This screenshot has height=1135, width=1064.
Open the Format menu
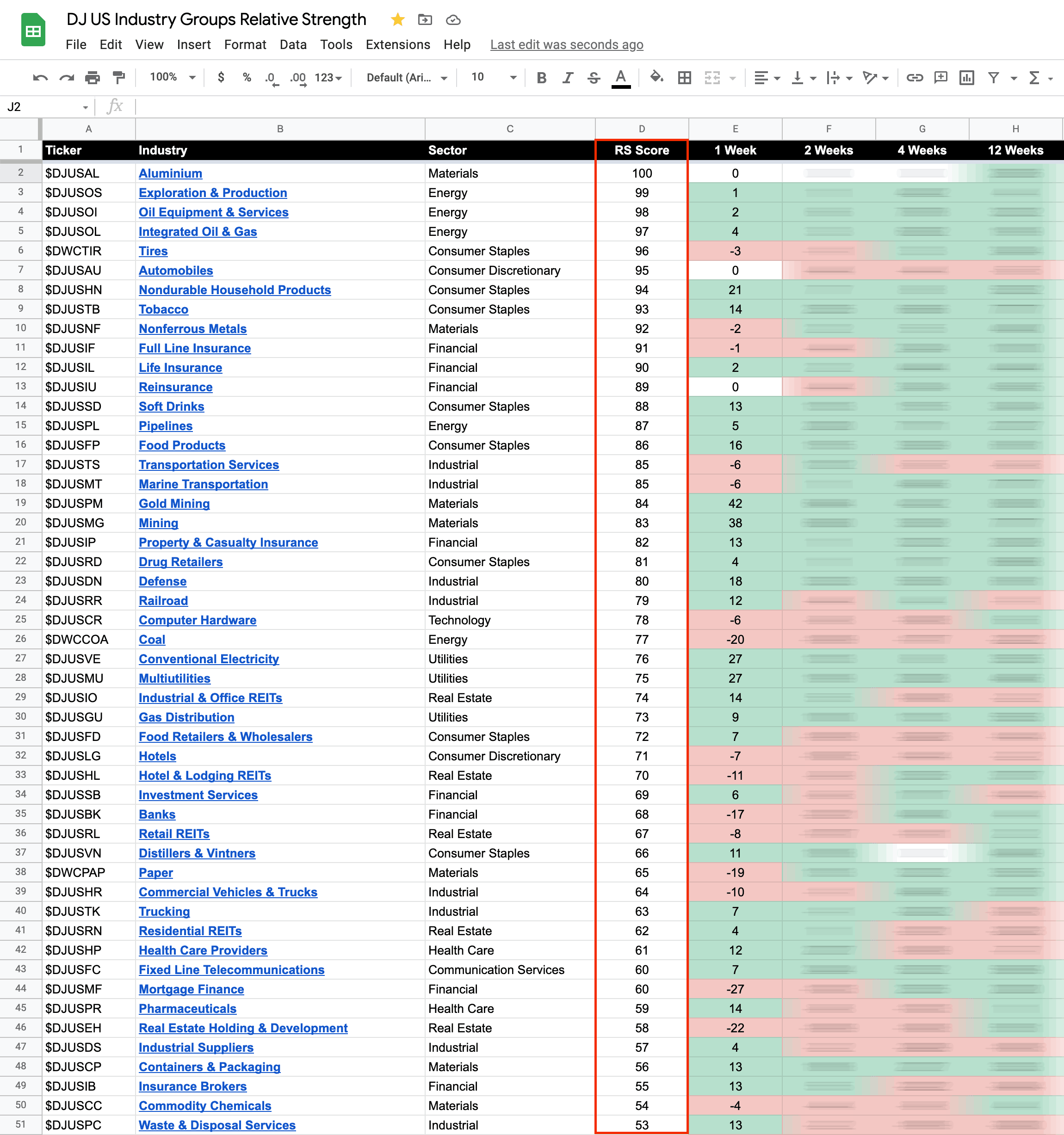pos(245,44)
